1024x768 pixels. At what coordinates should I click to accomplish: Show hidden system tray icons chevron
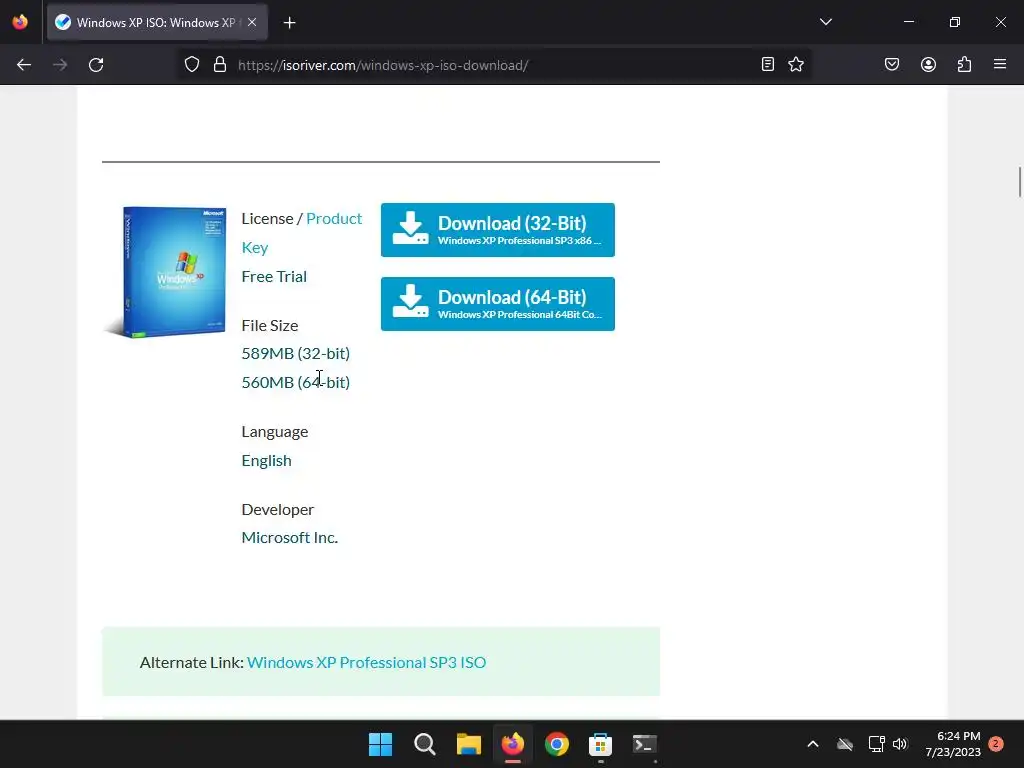pos(813,744)
